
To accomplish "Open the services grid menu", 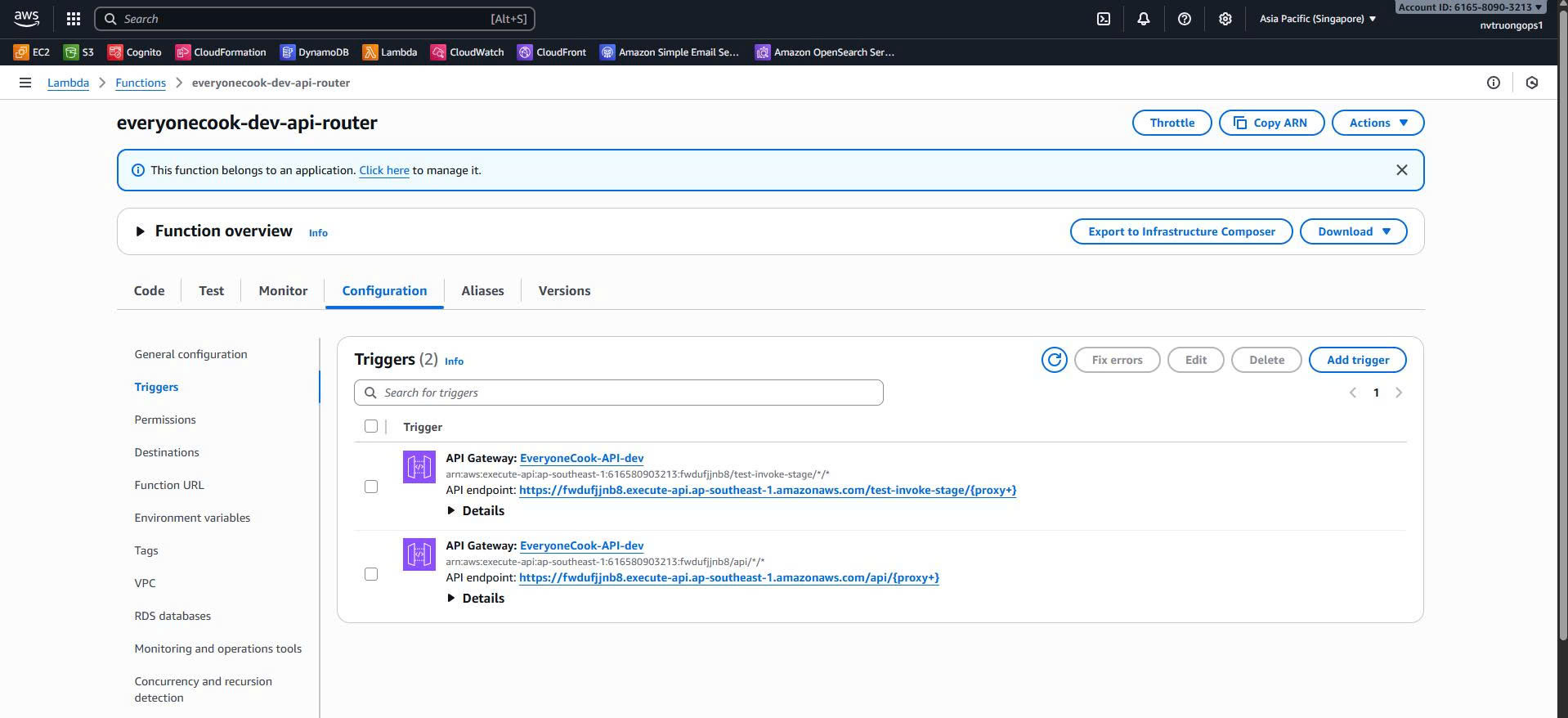I will [x=73, y=19].
